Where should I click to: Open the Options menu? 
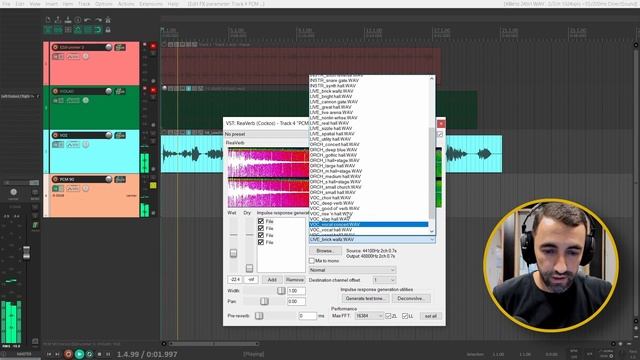(x=104, y=4)
